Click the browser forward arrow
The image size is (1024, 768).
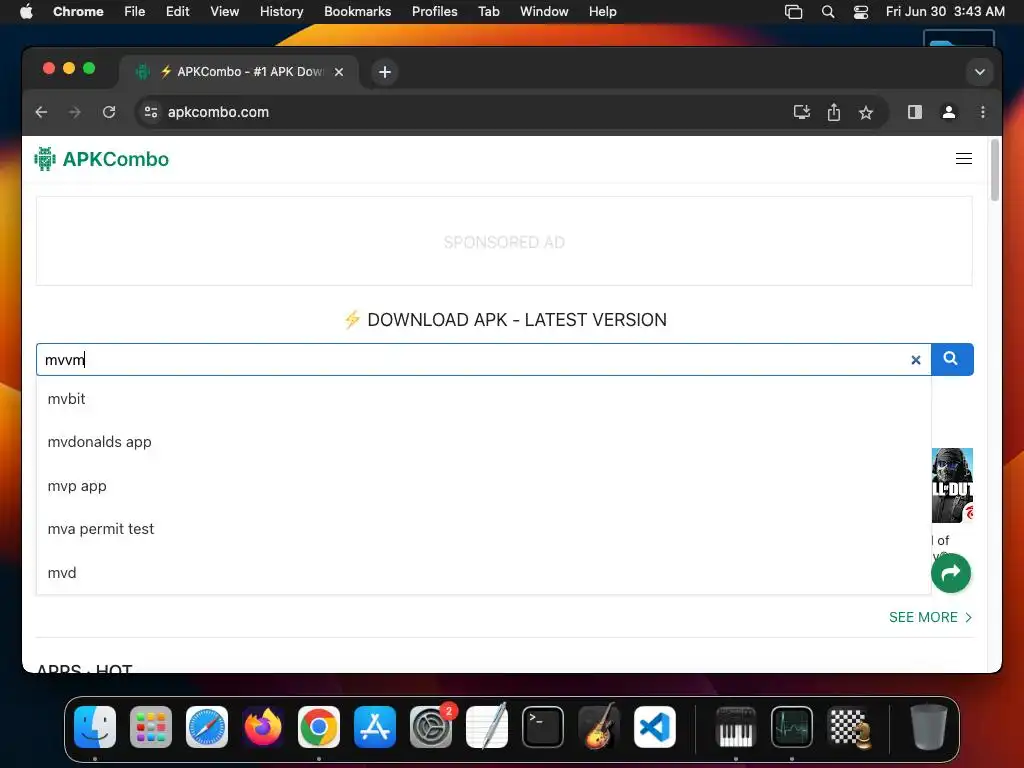74,112
